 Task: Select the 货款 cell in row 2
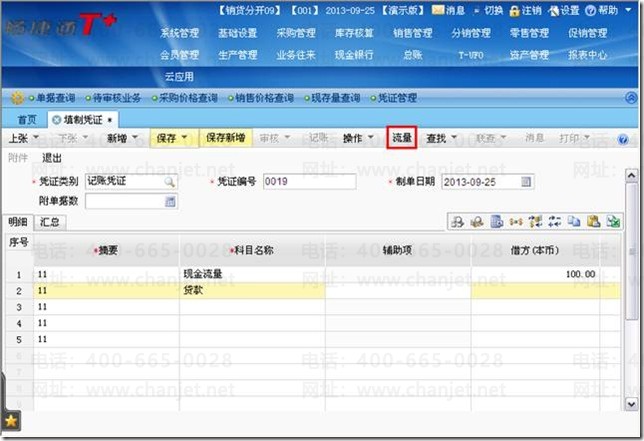[252, 291]
